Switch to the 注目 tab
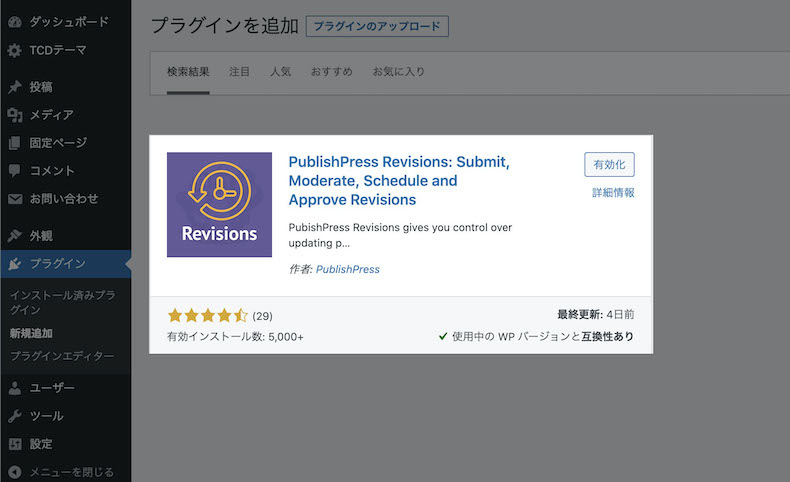Screen dimensions: 790x482 click(239, 72)
